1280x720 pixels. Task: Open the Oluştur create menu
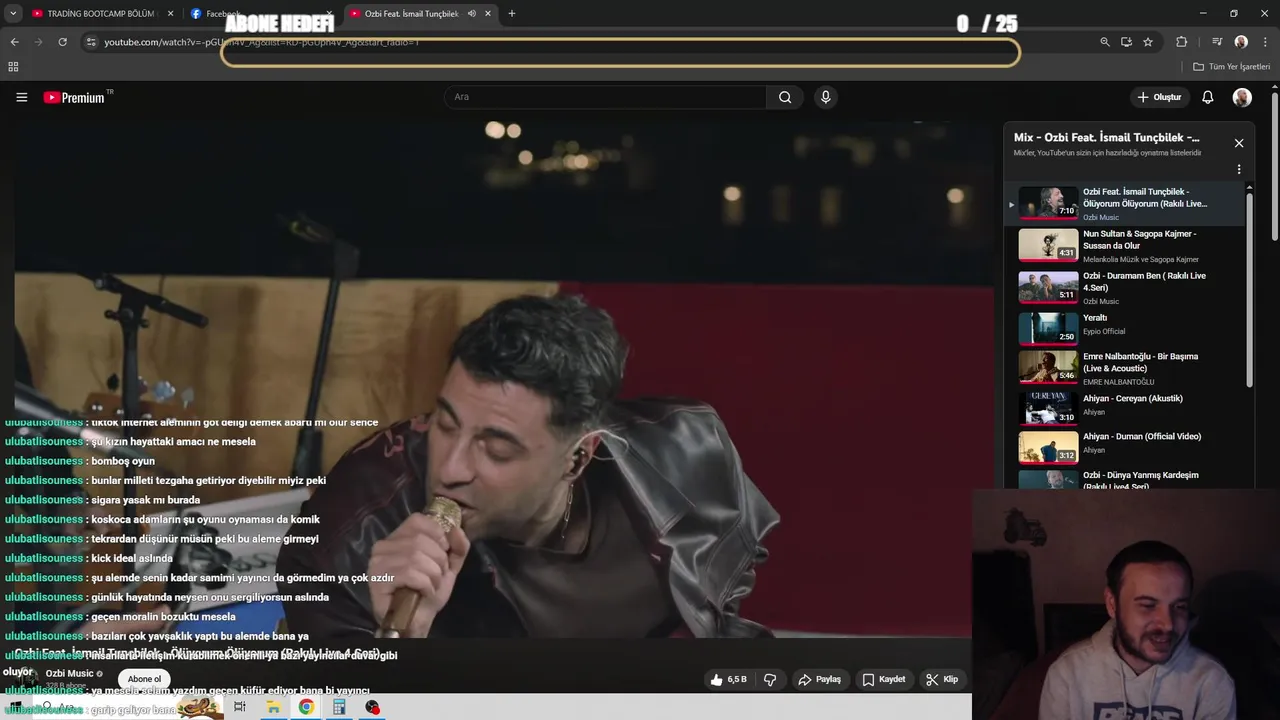pos(1160,97)
